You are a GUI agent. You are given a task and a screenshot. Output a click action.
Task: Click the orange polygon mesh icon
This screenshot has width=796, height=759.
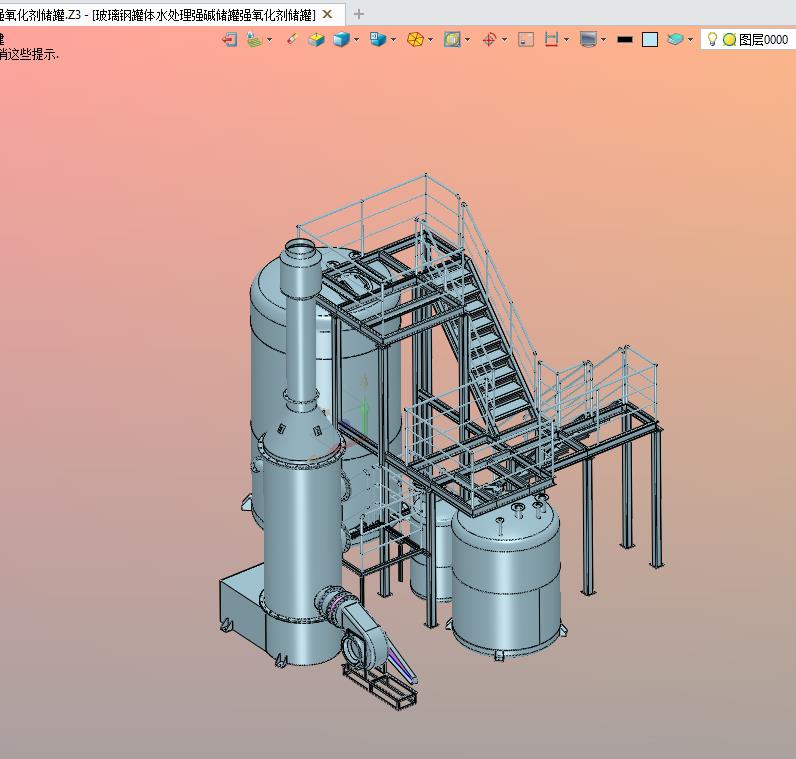(x=415, y=40)
